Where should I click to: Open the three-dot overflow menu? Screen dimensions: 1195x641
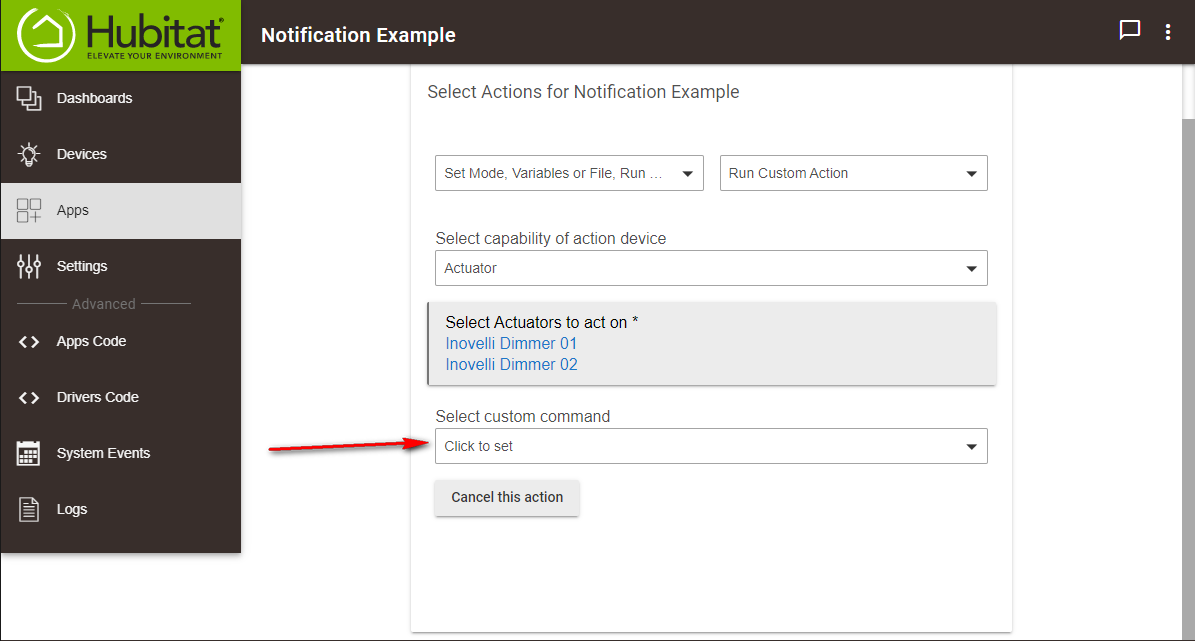pos(1168,32)
